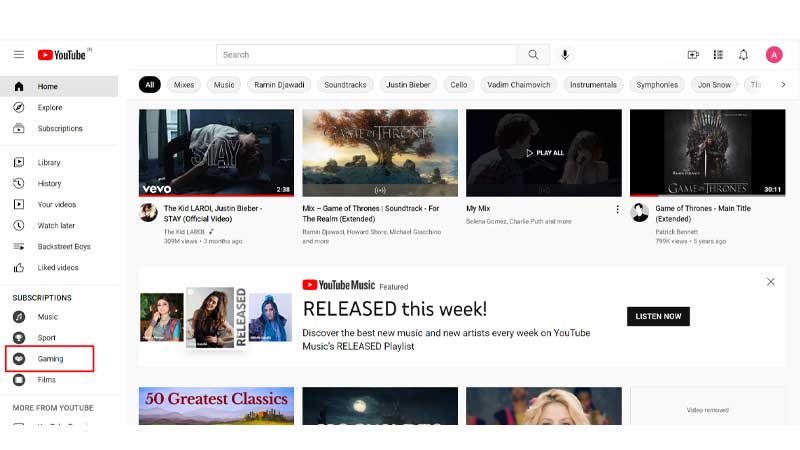This screenshot has width=800, height=450.
Task: Open the My Mix three-dot options
Action: pos(617,209)
